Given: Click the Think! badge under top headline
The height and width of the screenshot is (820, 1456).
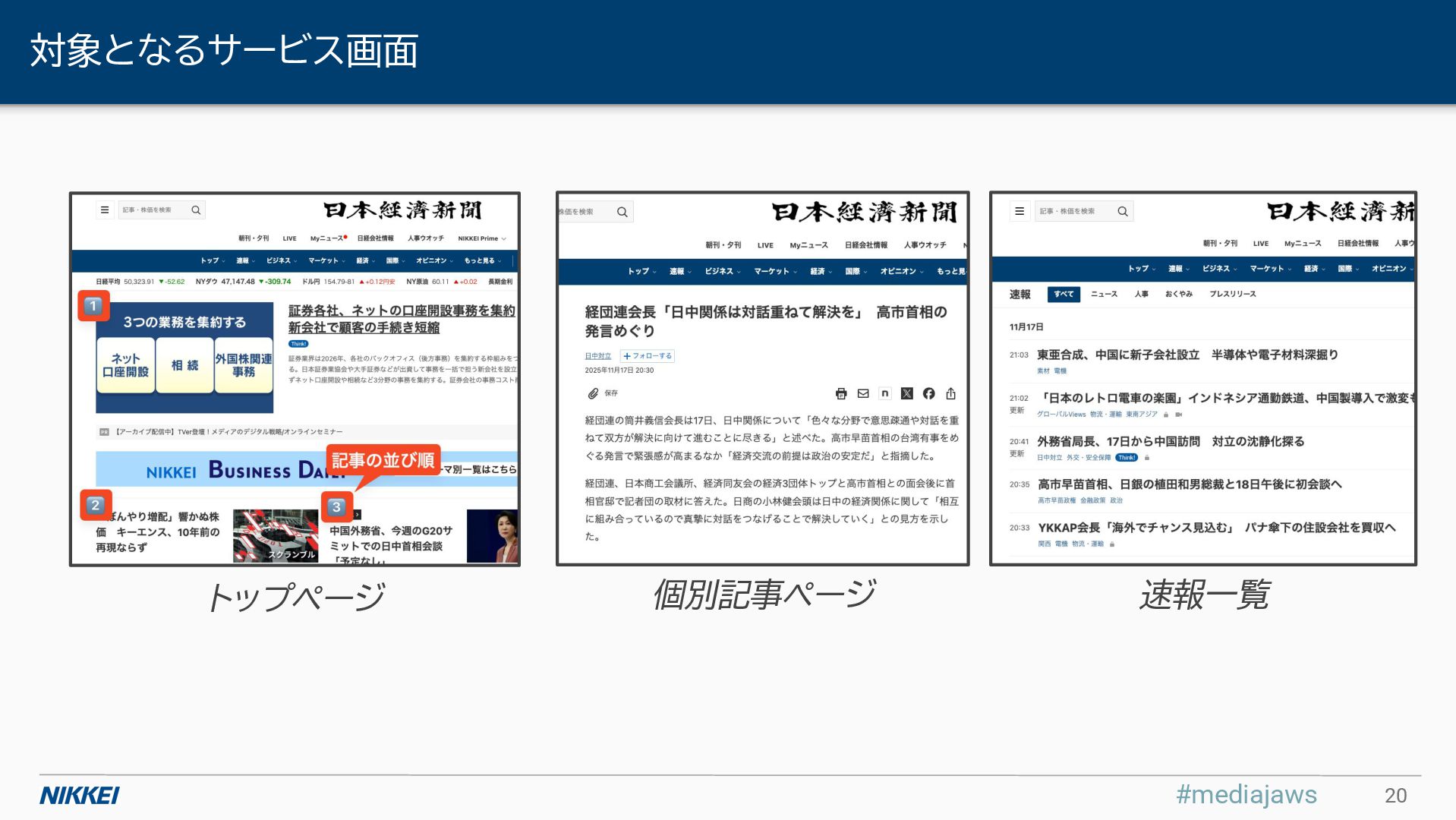Looking at the screenshot, I should click(x=298, y=344).
